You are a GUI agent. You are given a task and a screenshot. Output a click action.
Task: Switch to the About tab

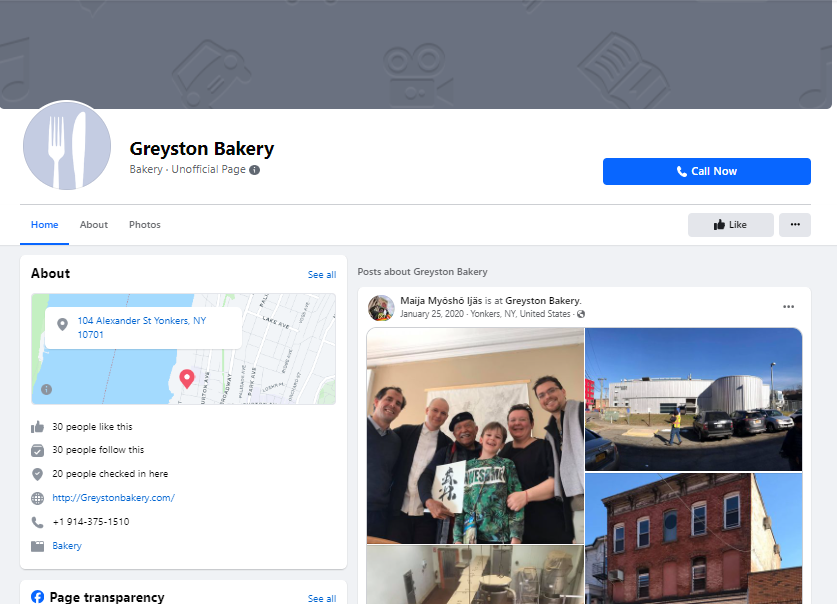click(94, 225)
